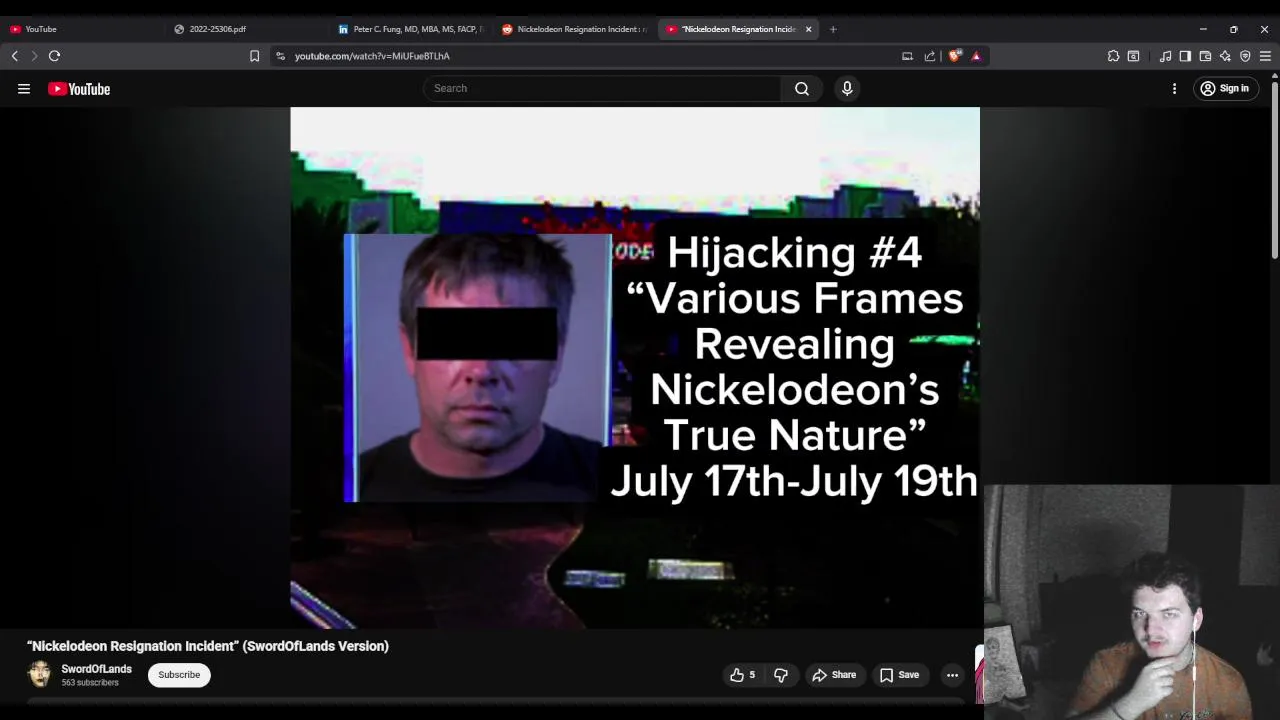Image resolution: width=1280 pixels, height=720 pixels.
Task: Click the YouTube search field
Action: [x=602, y=88]
